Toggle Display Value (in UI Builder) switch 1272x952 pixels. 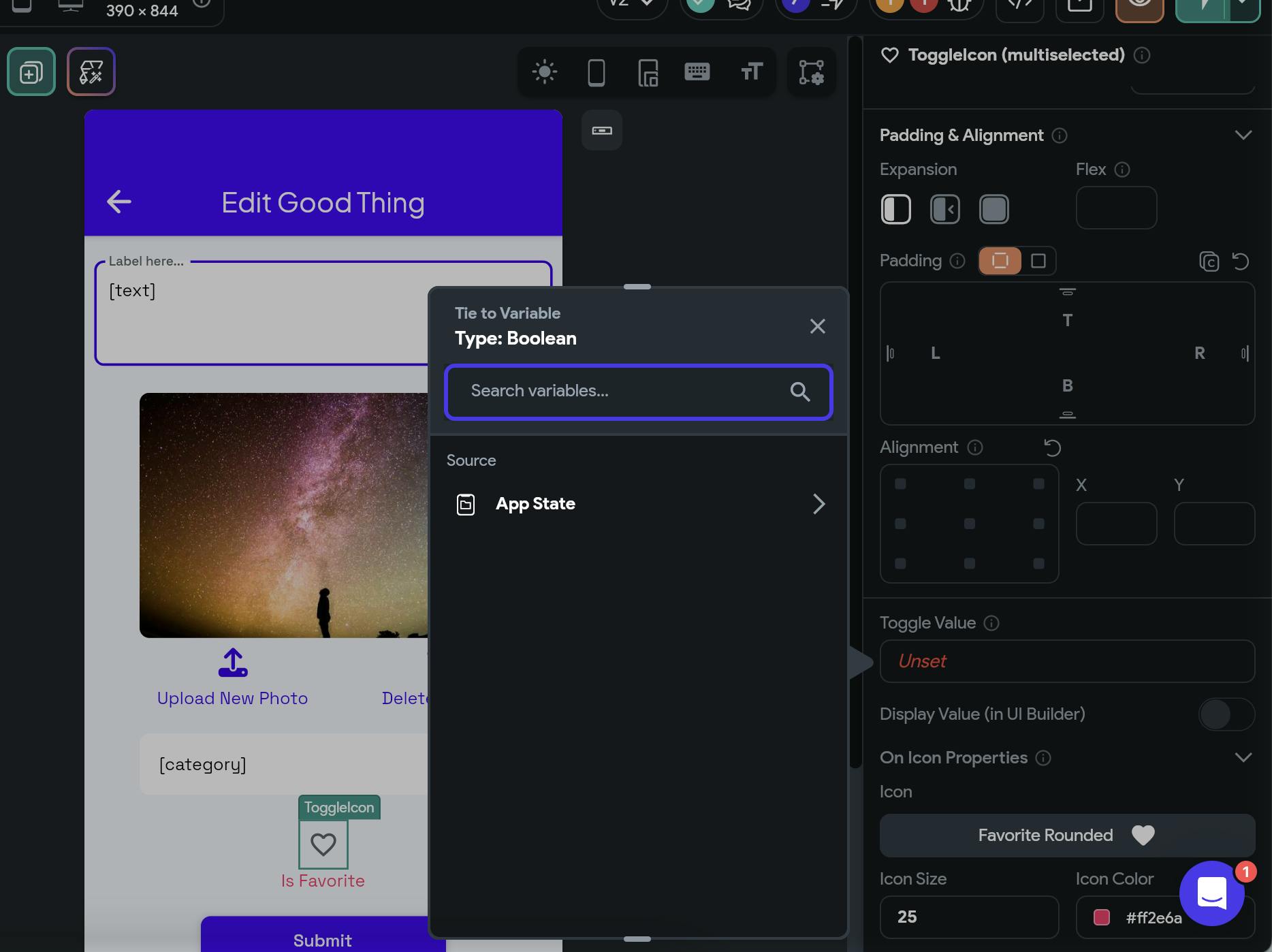[1226, 714]
